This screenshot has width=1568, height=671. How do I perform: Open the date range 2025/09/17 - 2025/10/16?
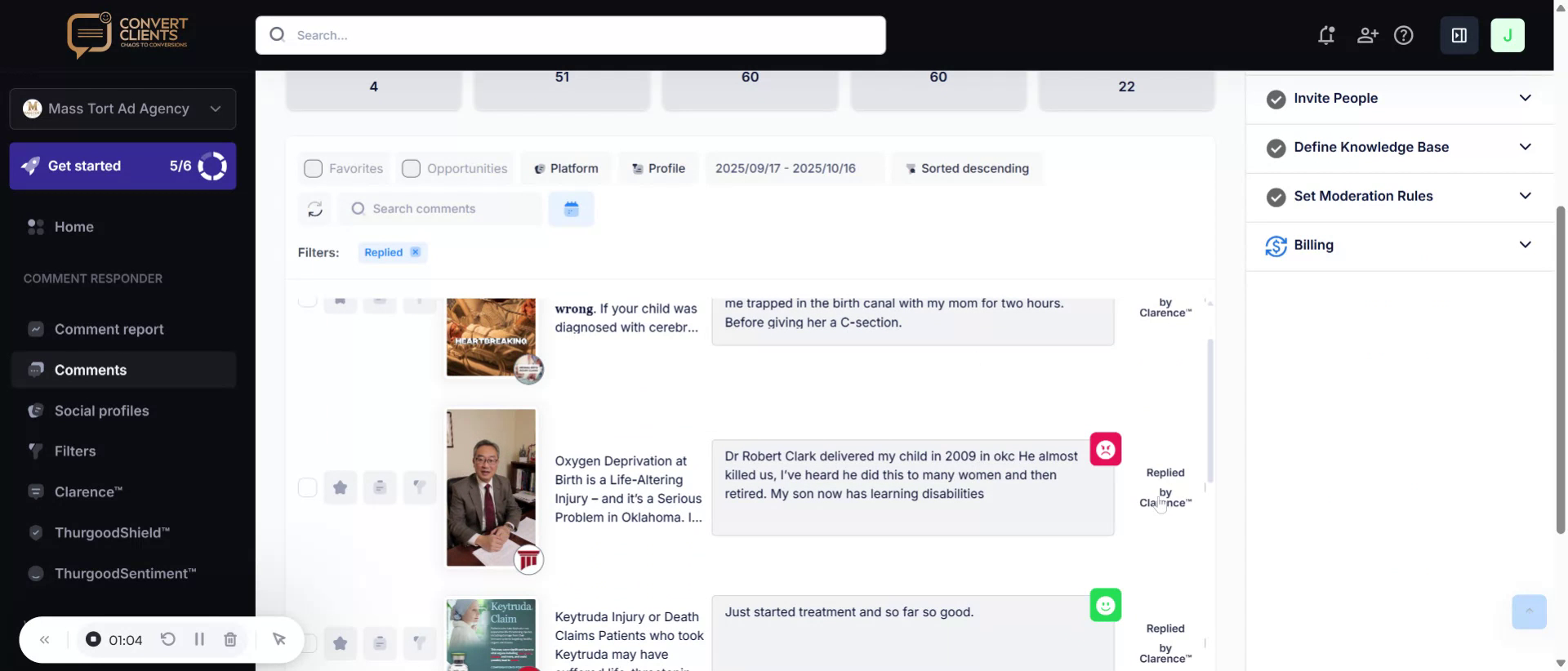[x=795, y=168]
